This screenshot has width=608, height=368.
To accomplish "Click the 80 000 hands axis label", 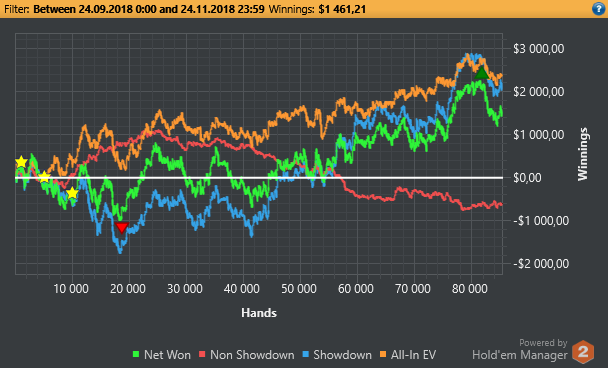I will click(470, 289).
